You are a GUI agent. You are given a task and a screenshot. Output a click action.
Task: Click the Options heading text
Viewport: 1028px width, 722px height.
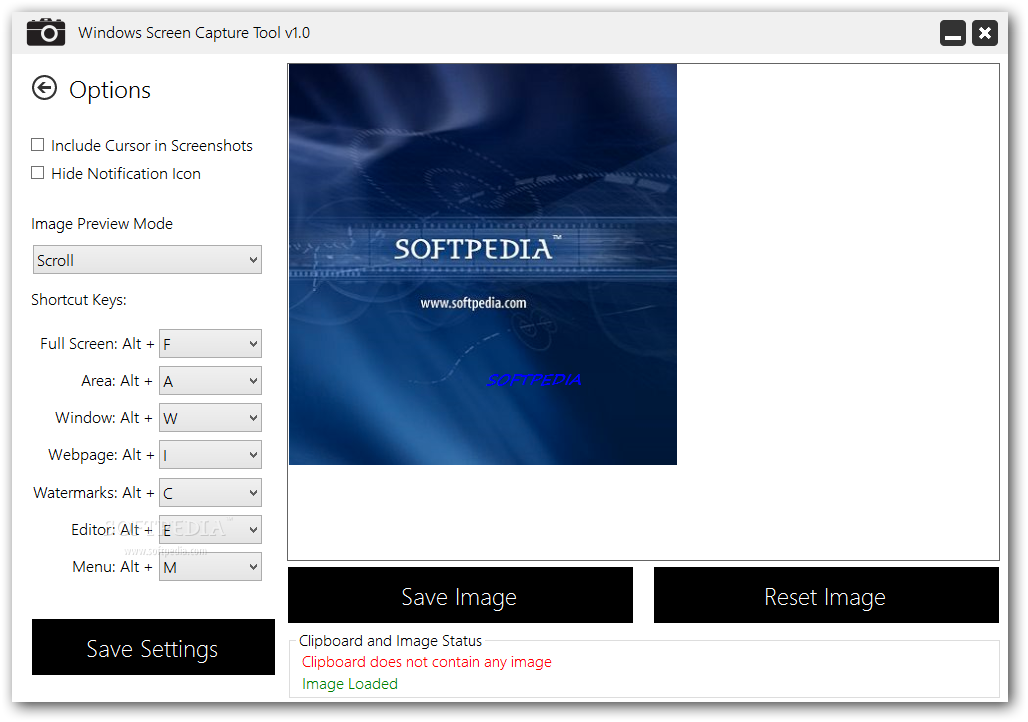click(x=109, y=90)
